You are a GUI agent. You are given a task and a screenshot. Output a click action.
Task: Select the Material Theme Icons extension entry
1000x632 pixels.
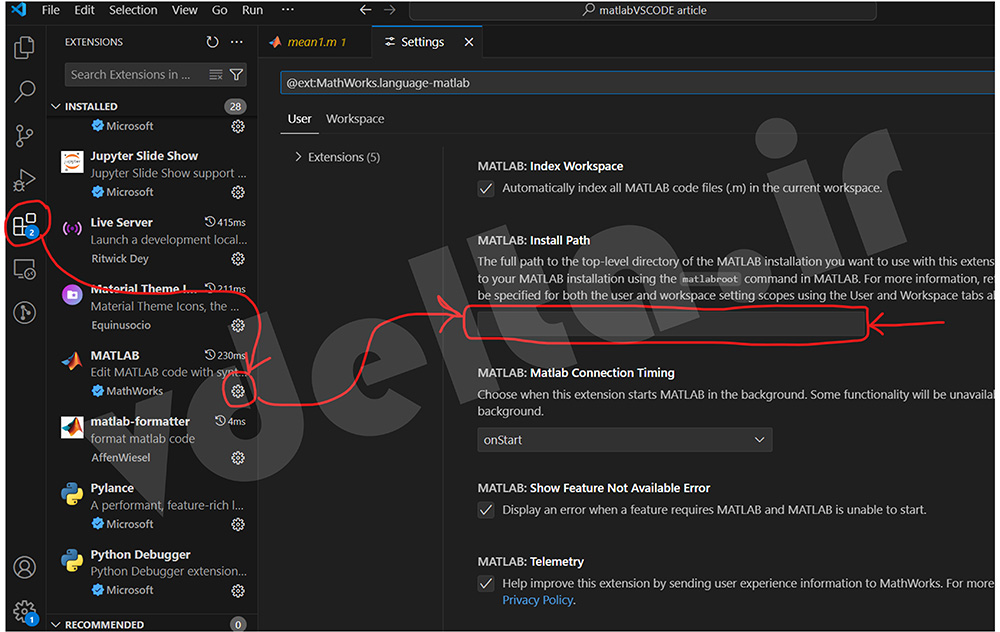point(152,307)
